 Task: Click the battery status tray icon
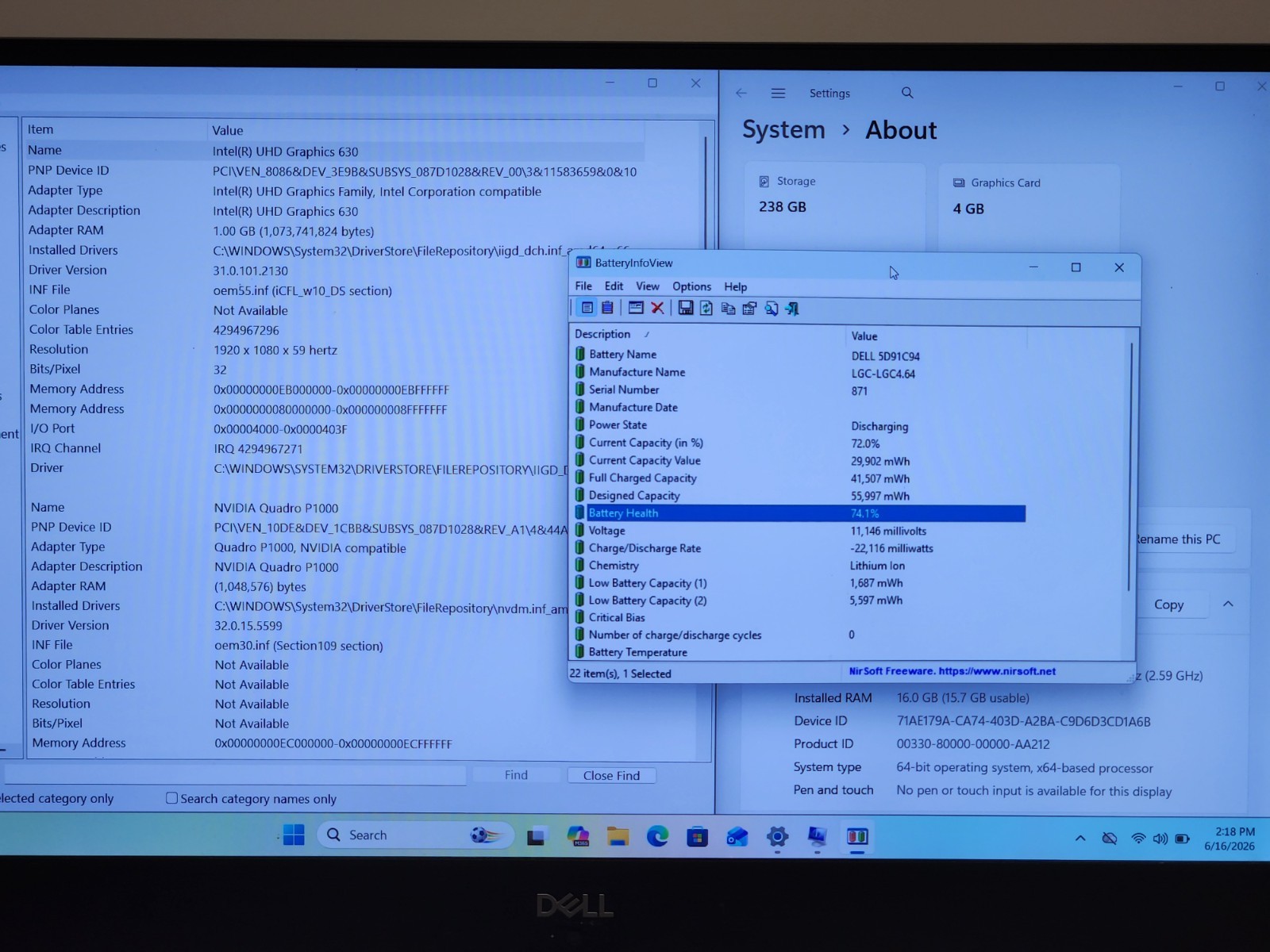point(1182,839)
